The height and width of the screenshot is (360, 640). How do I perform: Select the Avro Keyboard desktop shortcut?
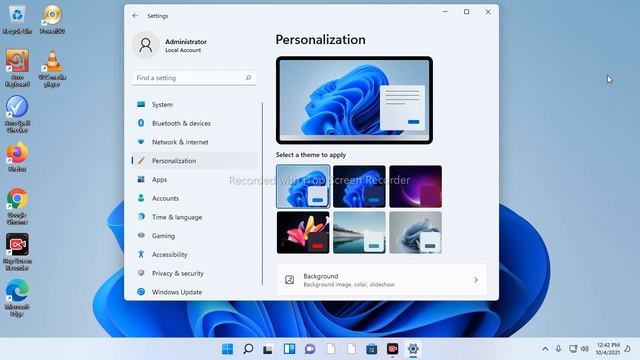point(17,68)
